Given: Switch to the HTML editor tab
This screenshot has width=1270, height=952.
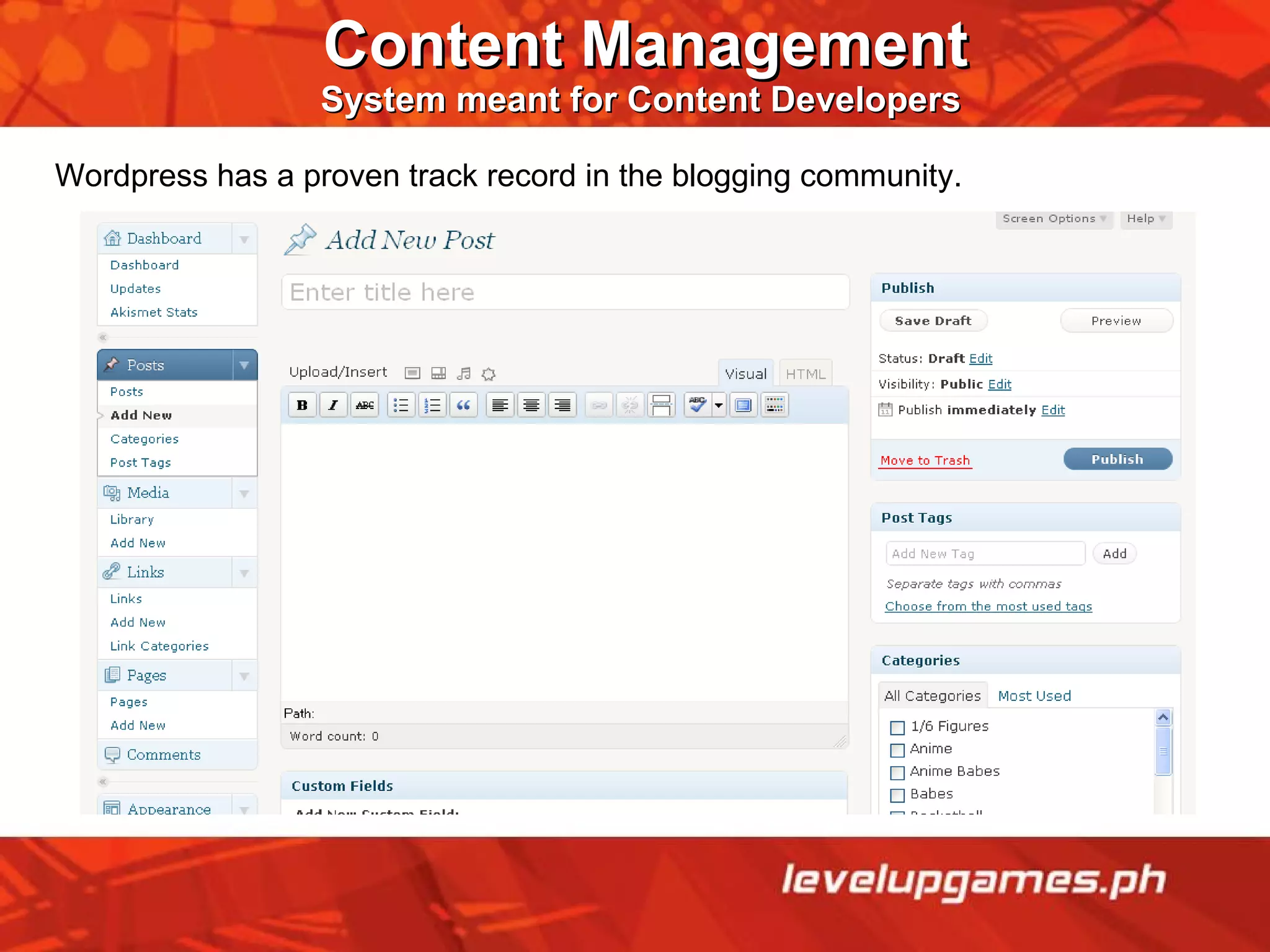Looking at the screenshot, I should [806, 374].
